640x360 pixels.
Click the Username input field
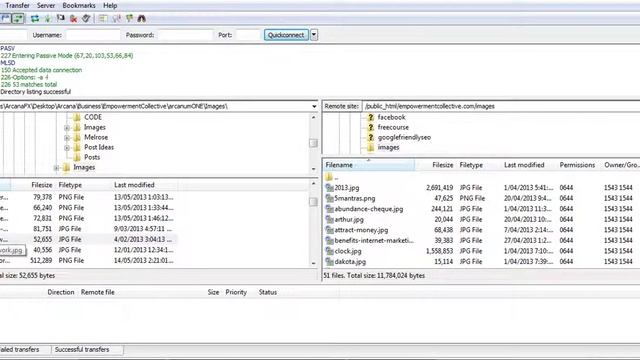(93, 35)
